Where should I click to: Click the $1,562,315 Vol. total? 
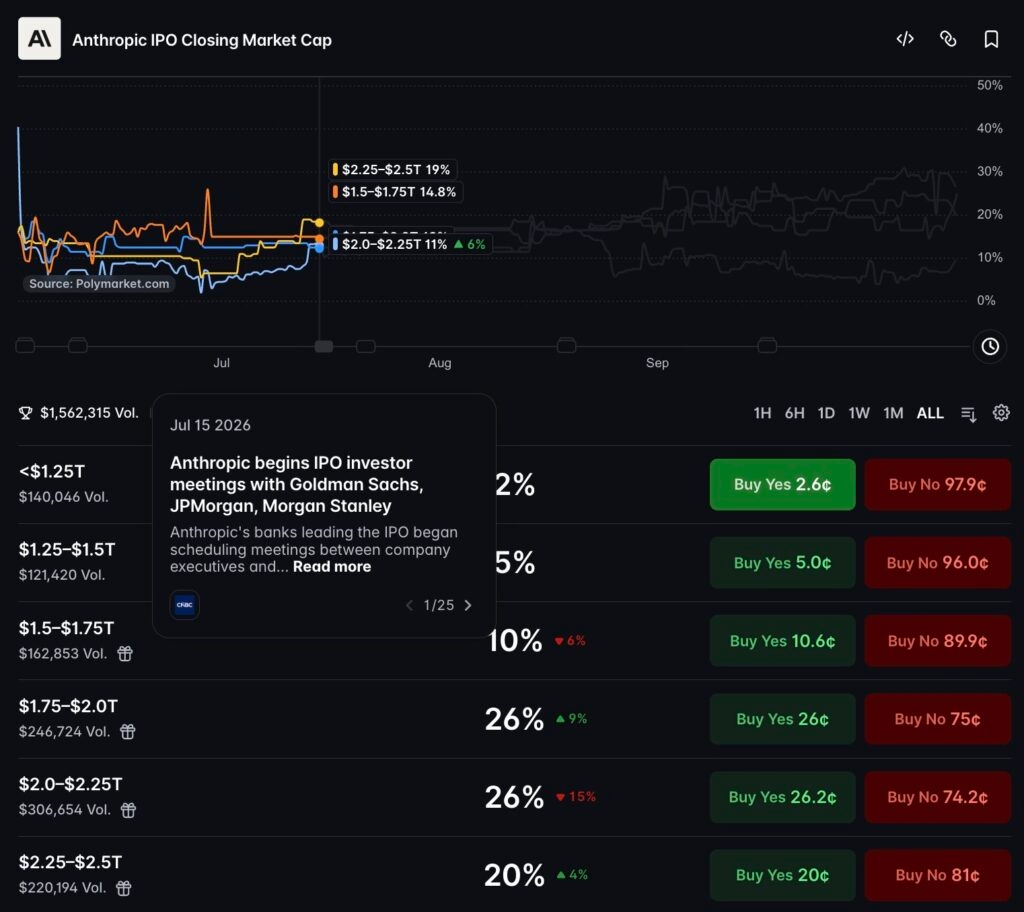click(89, 413)
